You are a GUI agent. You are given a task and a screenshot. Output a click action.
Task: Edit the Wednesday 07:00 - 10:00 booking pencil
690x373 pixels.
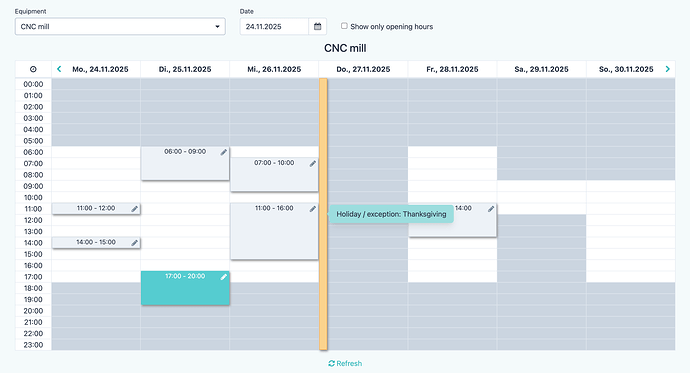tap(312, 164)
